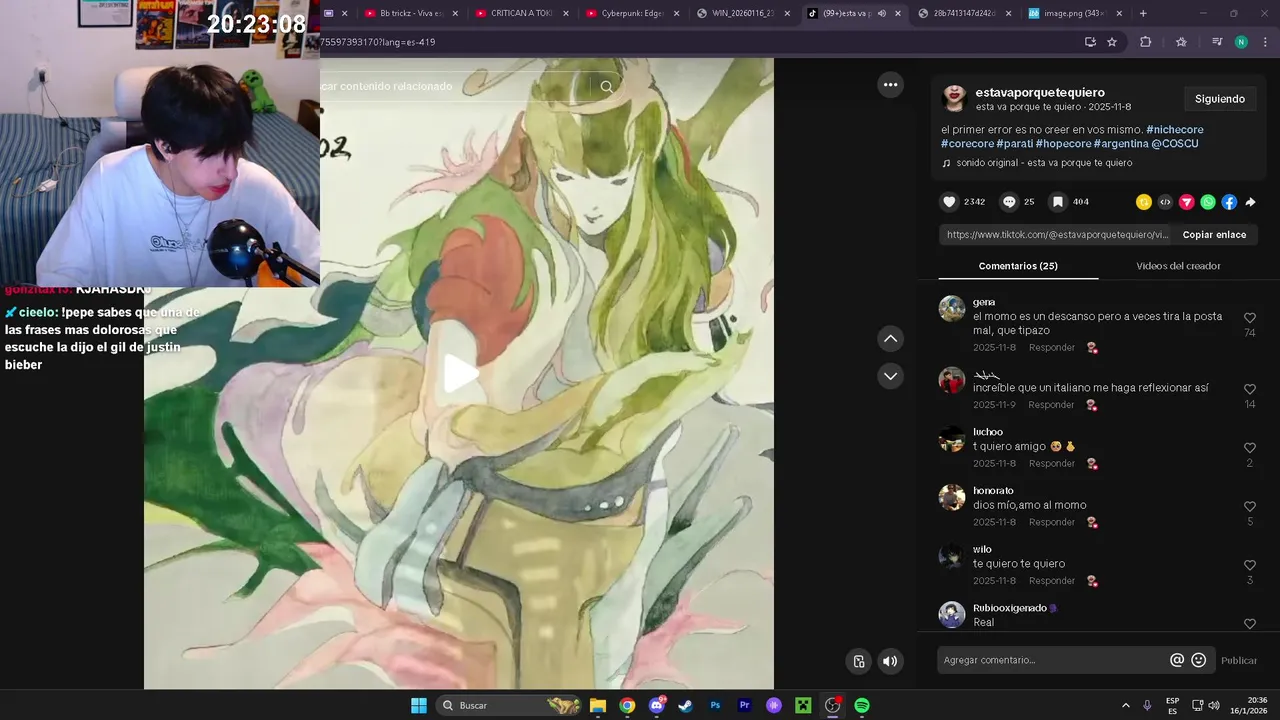The image size is (1280, 720).
Task: Send video to friends with the red icon
Action: point(1187,202)
